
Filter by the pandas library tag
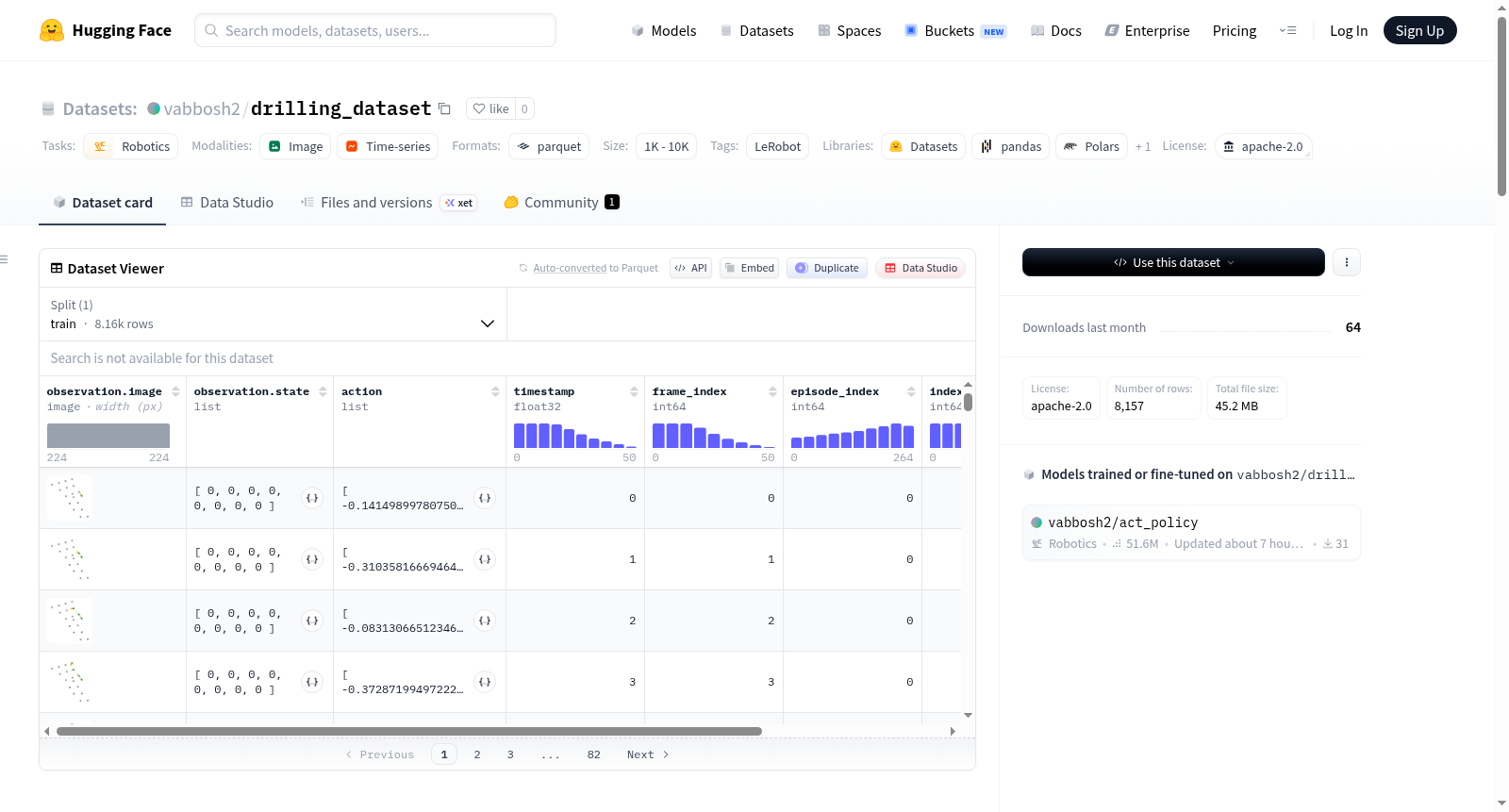point(1010,146)
